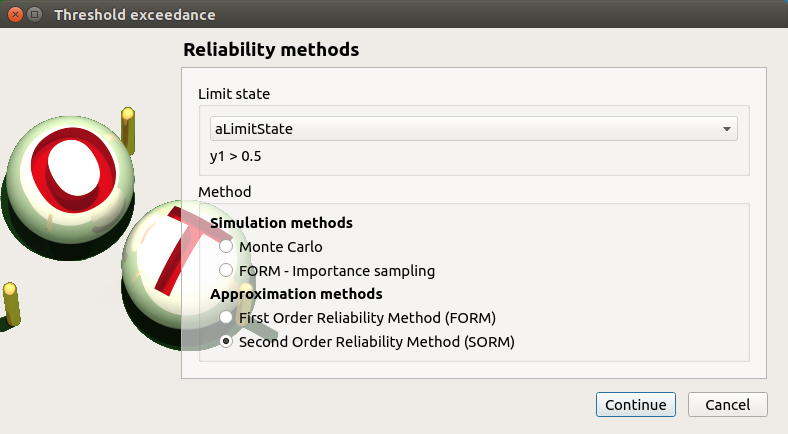Close the Threshold exceedance window

pyautogui.click(x=15, y=15)
